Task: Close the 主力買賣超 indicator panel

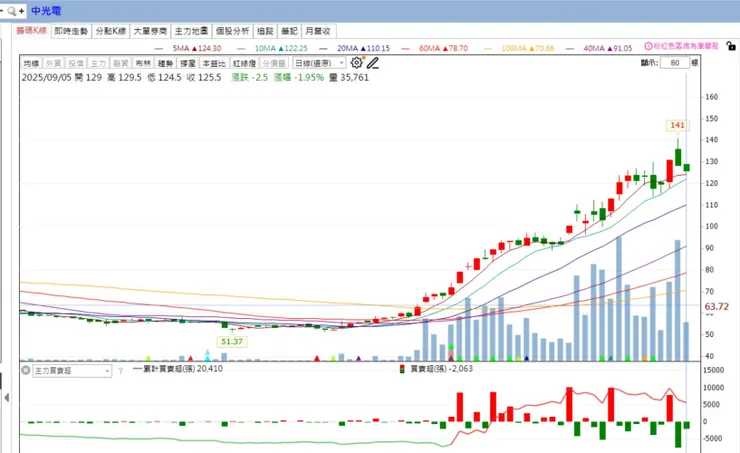Action: point(26,370)
